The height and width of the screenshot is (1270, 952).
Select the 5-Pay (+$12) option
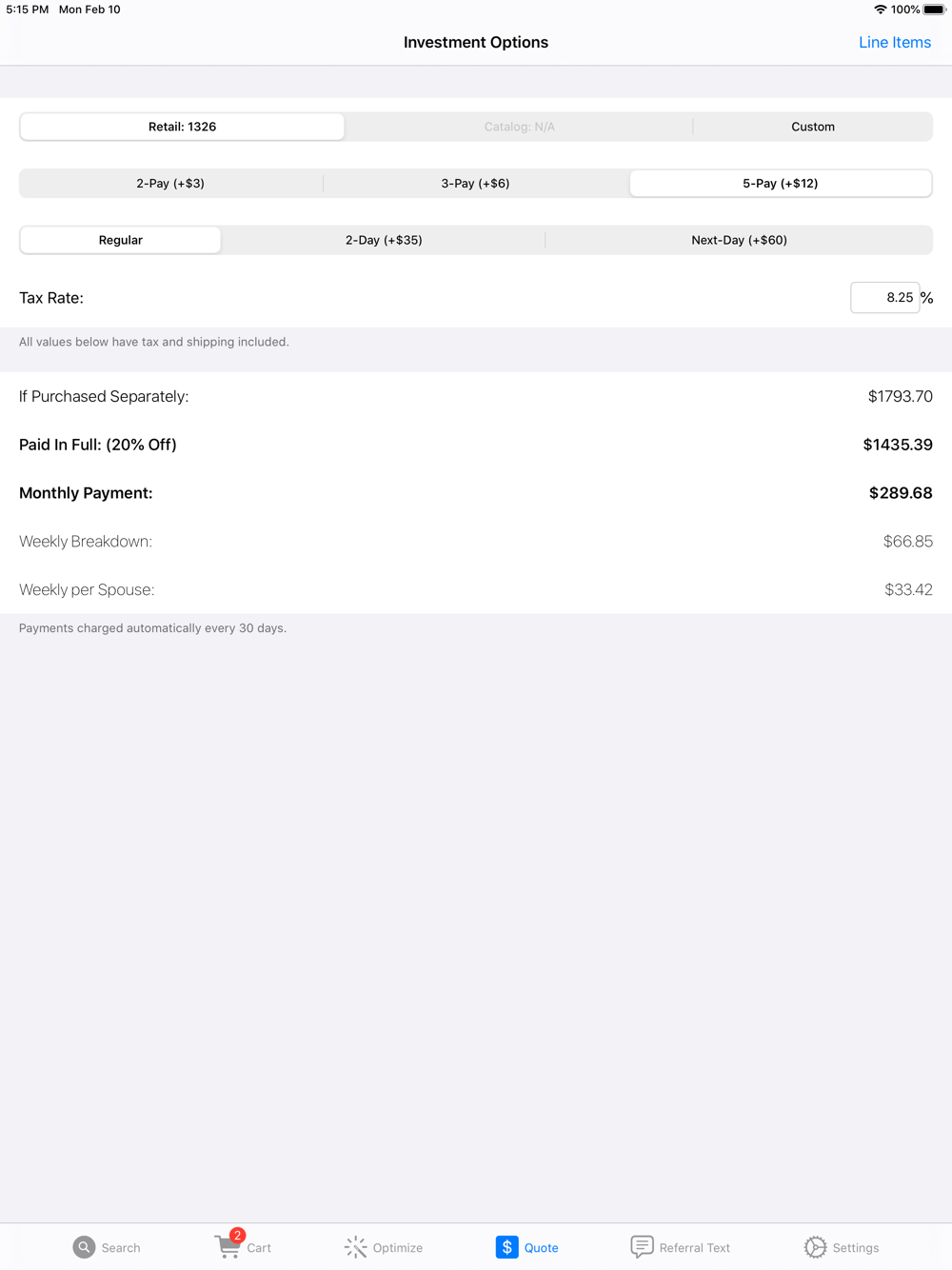pyautogui.click(x=781, y=183)
